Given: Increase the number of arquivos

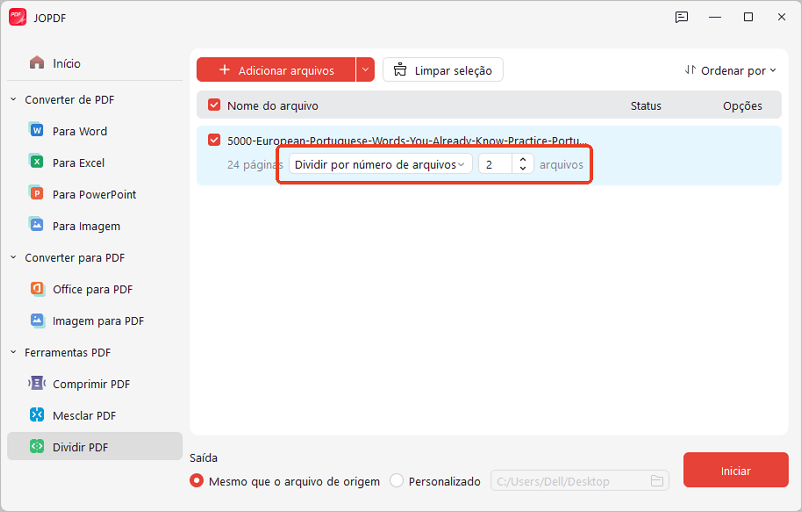Looking at the screenshot, I should click(x=523, y=160).
